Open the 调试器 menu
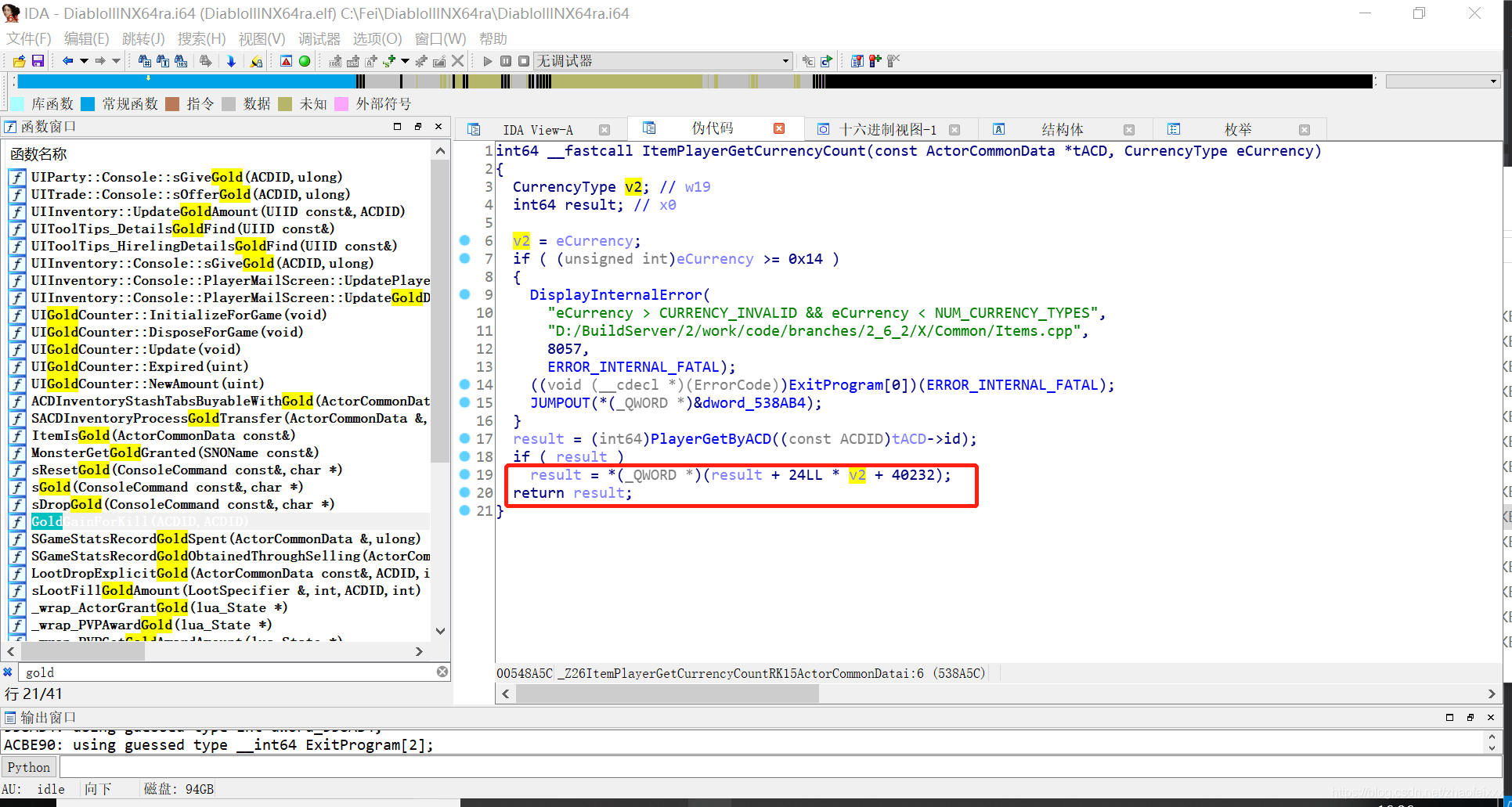Image resolution: width=1512 pixels, height=807 pixels. click(x=319, y=38)
